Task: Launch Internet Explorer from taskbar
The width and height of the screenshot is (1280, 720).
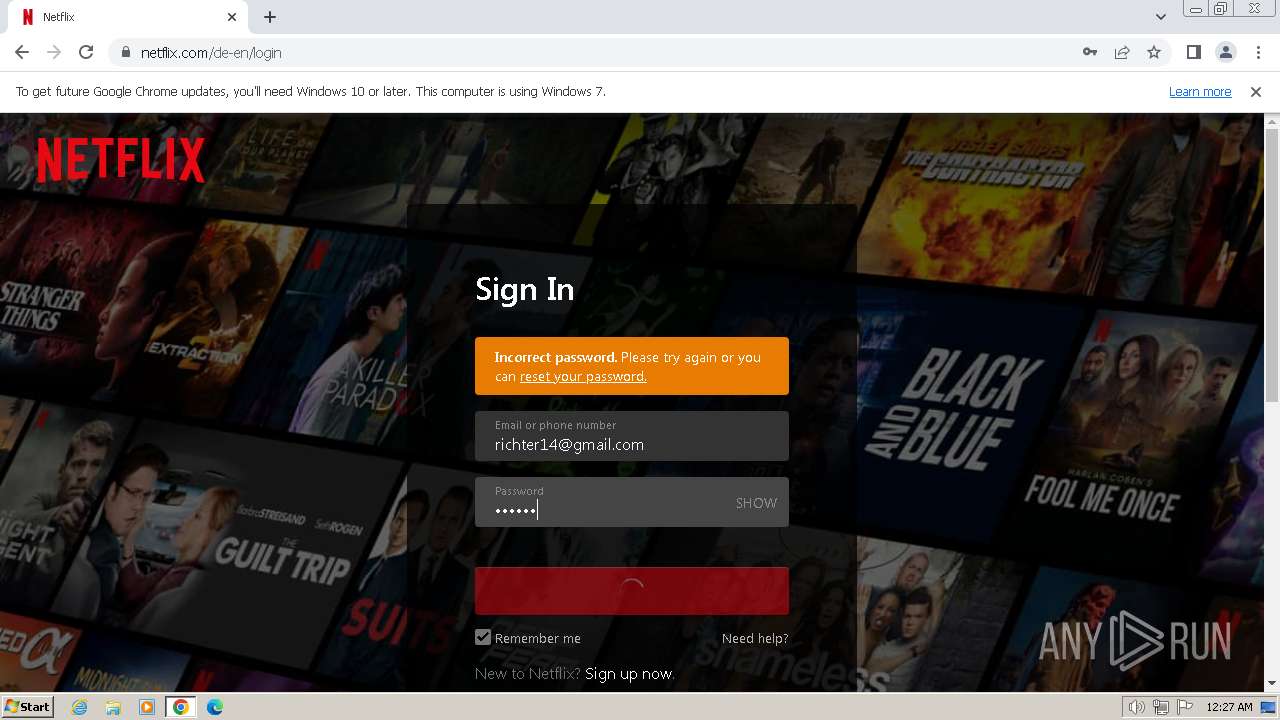Action: (79, 707)
